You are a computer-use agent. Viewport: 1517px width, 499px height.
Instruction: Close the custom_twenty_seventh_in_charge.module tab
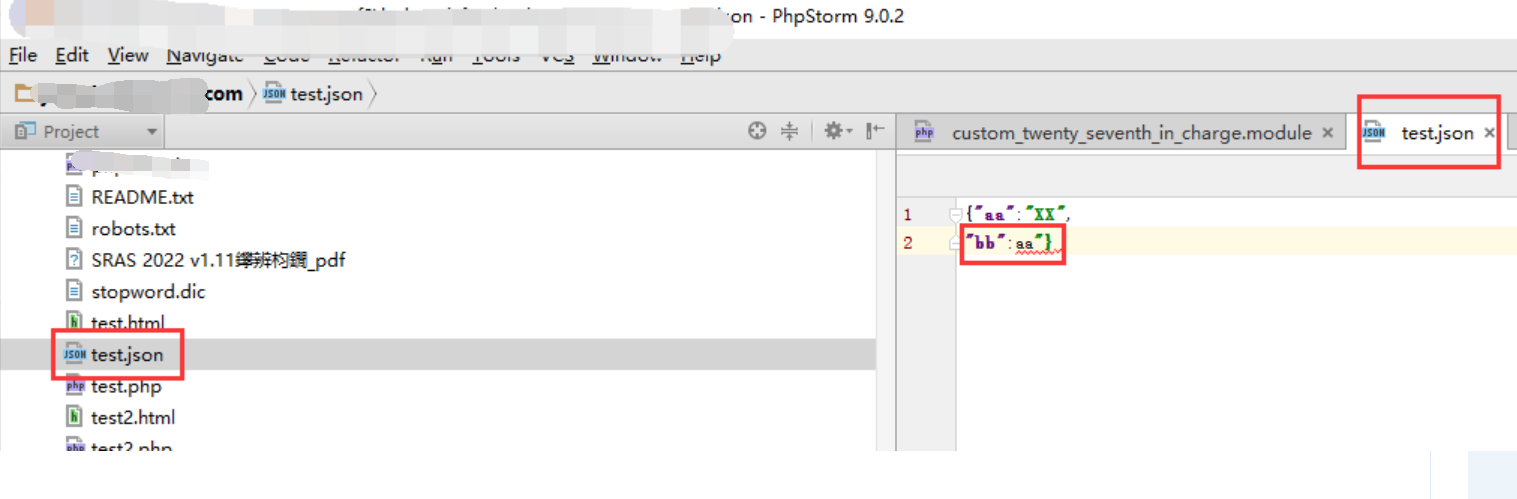[x=1327, y=133]
